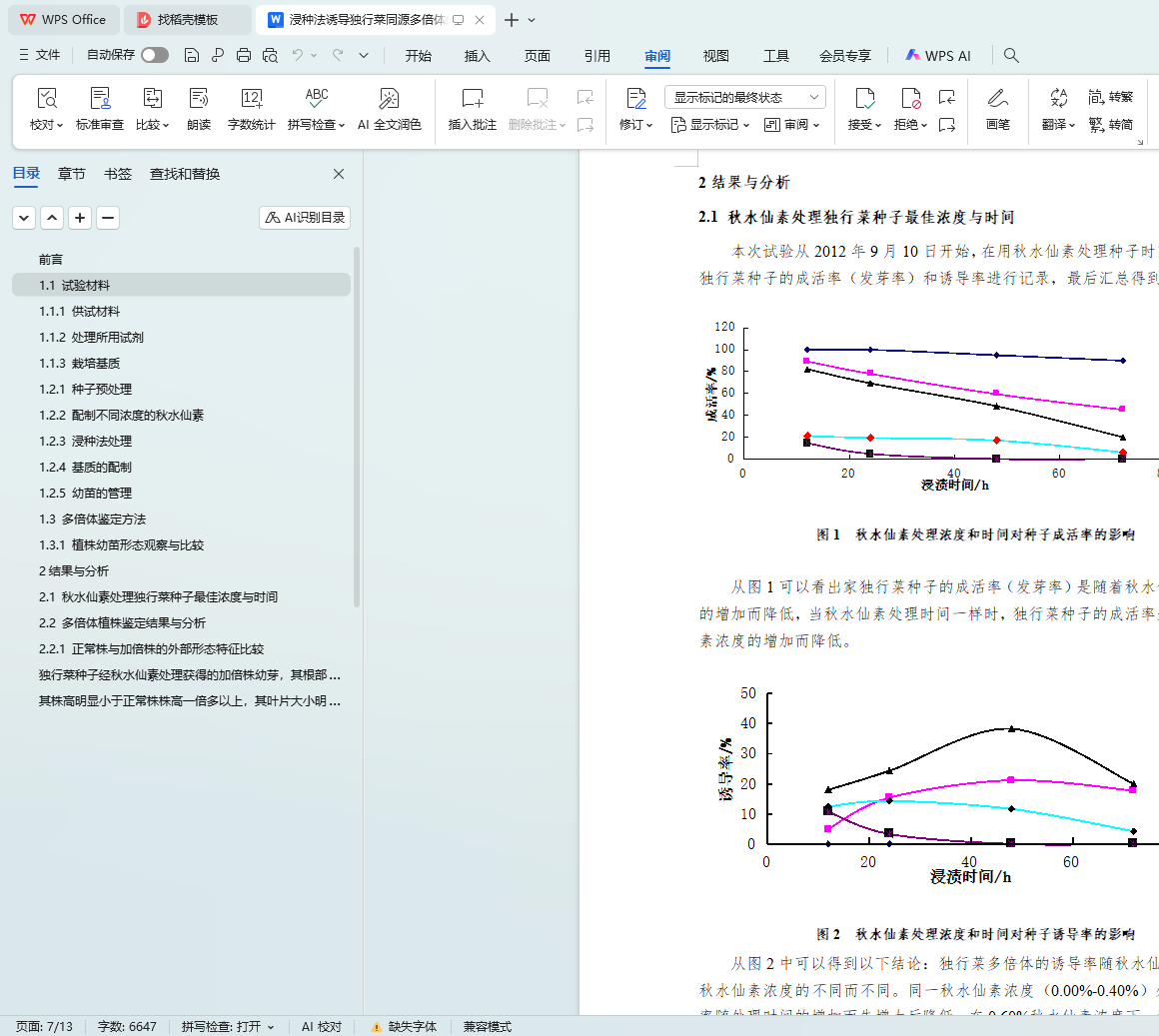Click the down-chevron button in the outline pane
The height and width of the screenshot is (1036, 1159).
pos(24,218)
